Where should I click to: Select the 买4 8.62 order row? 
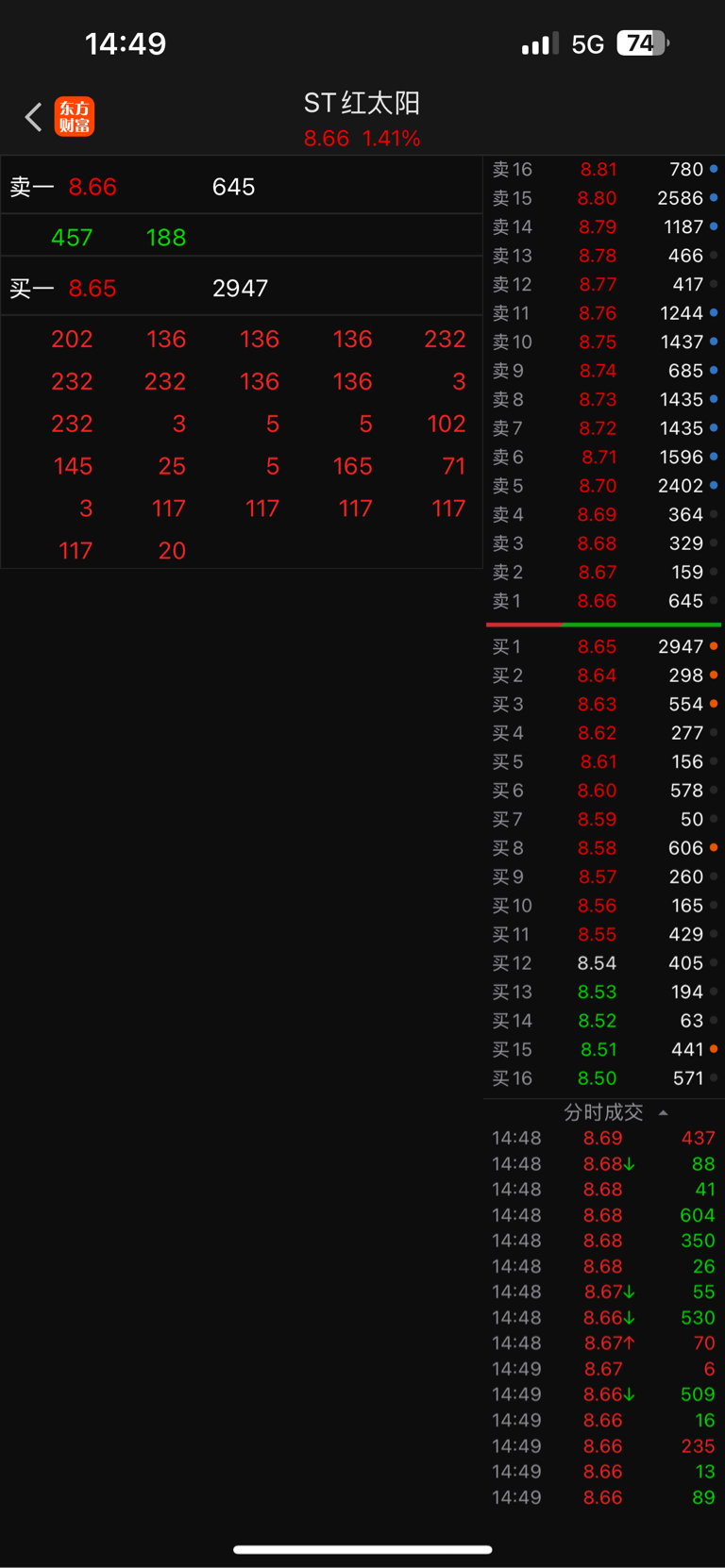604,733
